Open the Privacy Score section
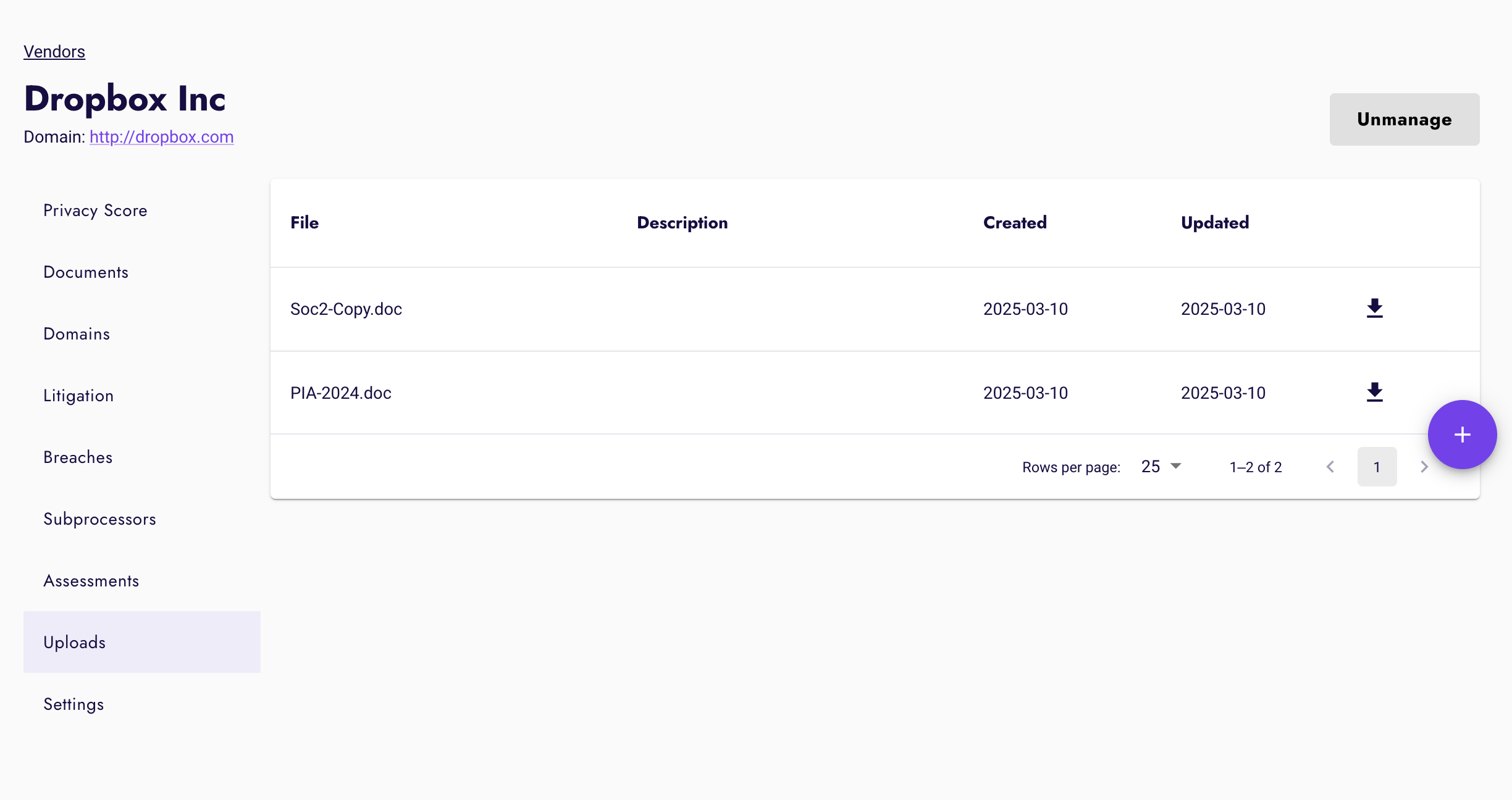The height and width of the screenshot is (800, 1512). (142, 210)
